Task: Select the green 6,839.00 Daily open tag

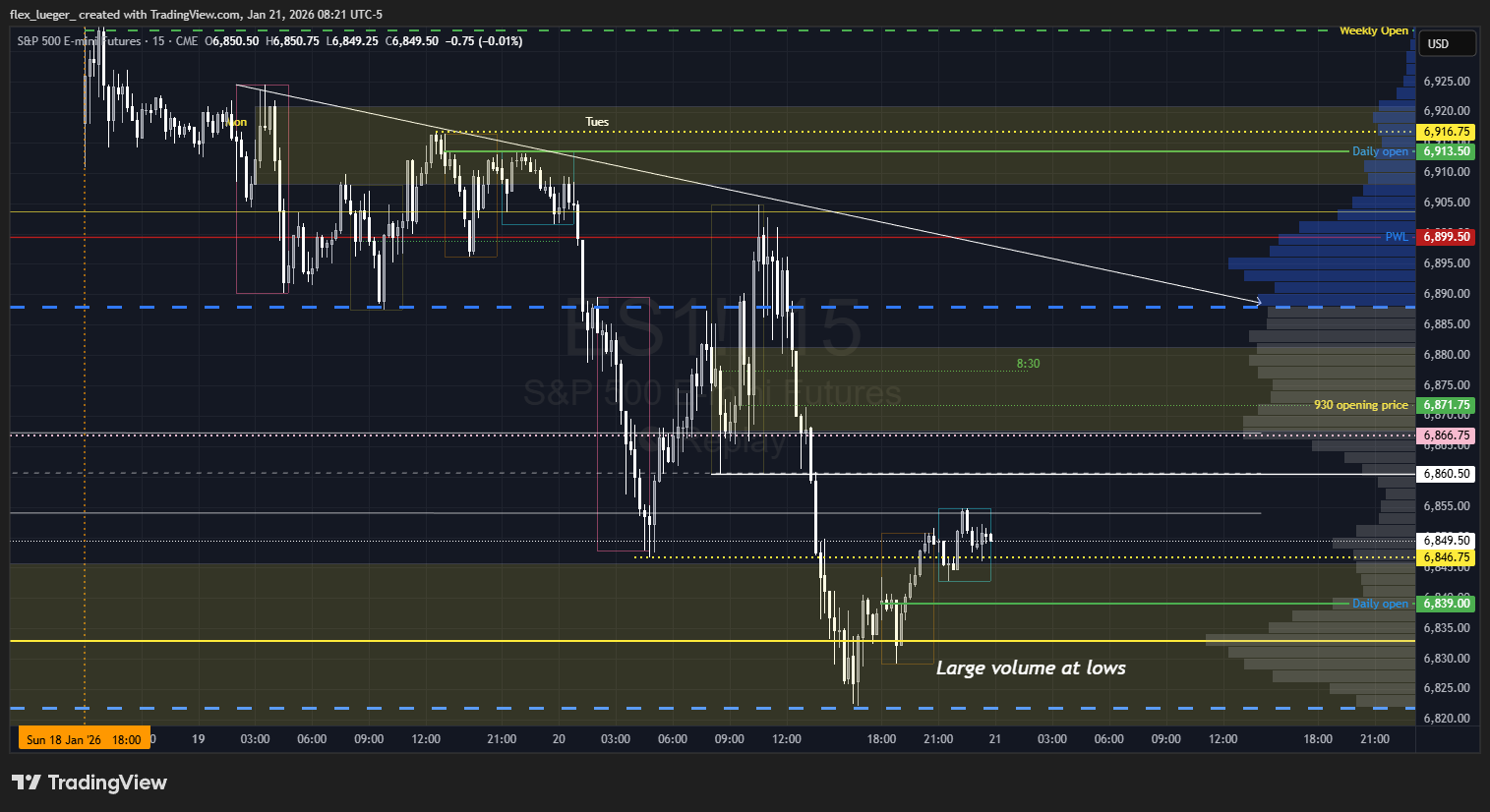Action: 1446,604
